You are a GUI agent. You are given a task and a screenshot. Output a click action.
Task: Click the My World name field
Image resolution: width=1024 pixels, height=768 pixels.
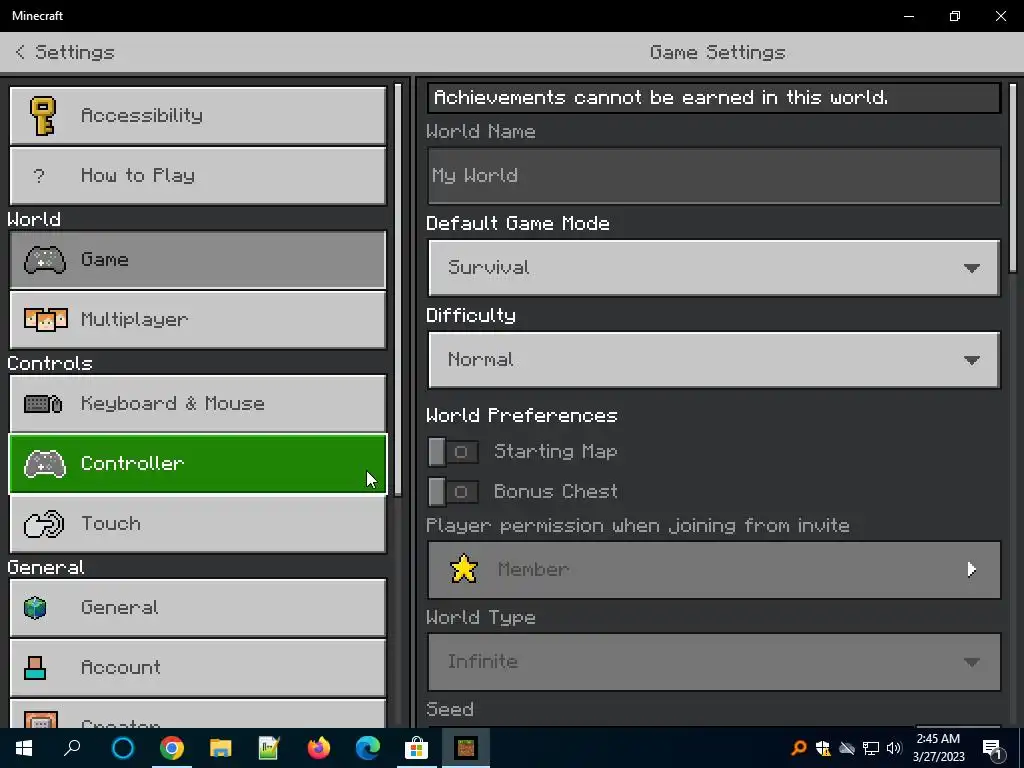714,176
